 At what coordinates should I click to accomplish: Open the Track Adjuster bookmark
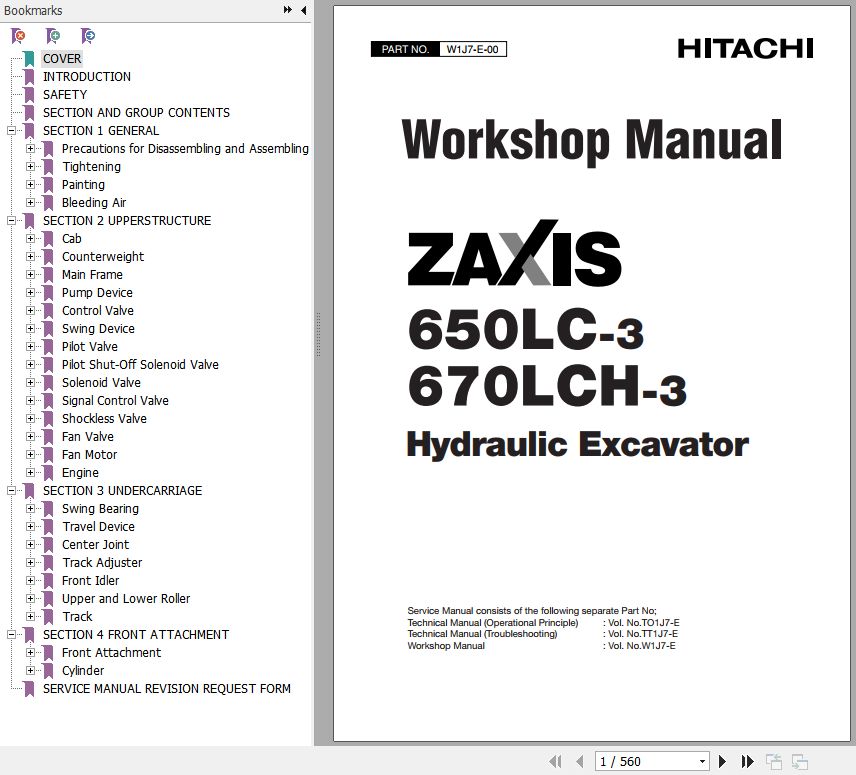(x=102, y=563)
